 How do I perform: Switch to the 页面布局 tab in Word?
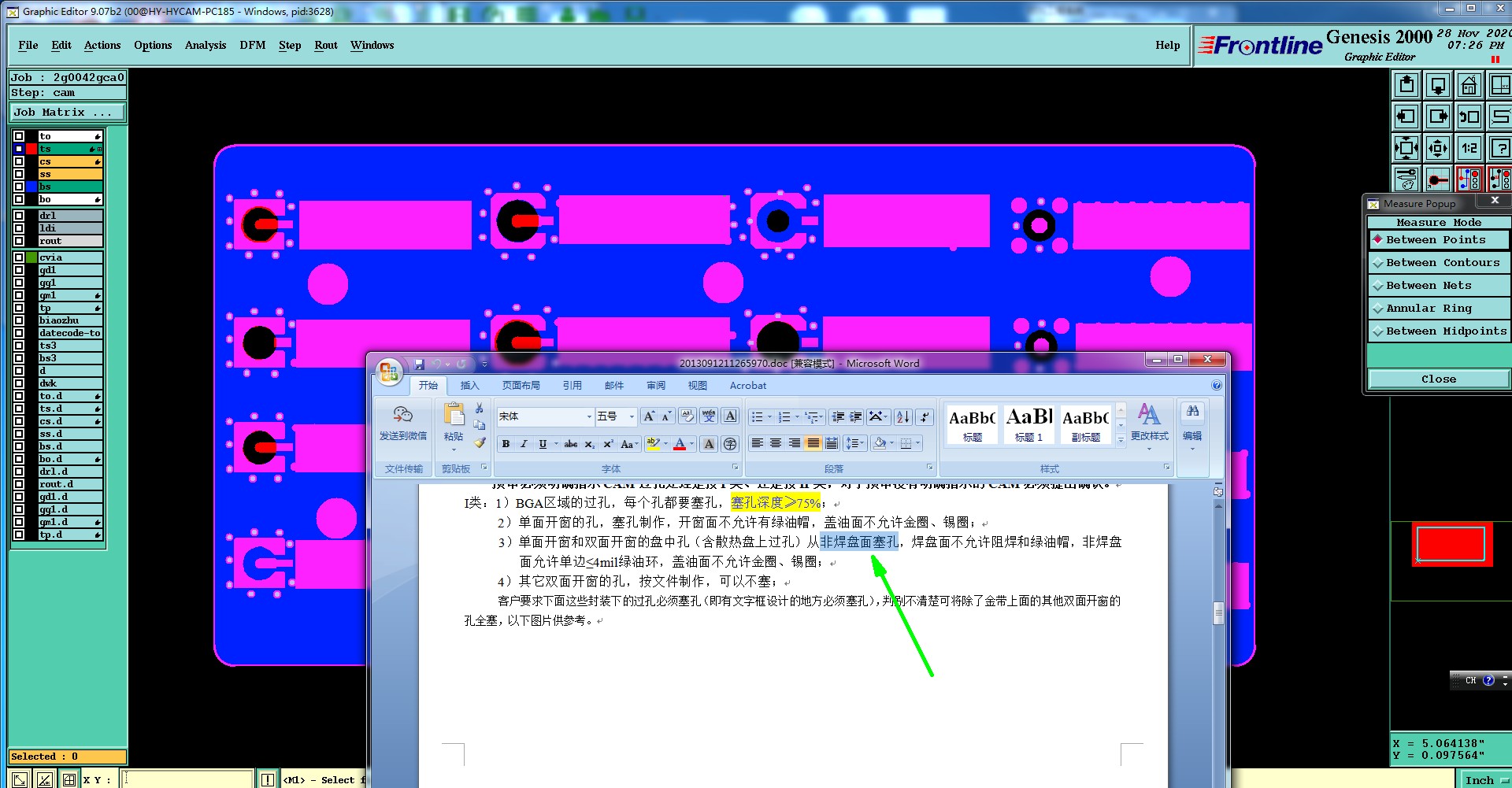[x=521, y=386]
